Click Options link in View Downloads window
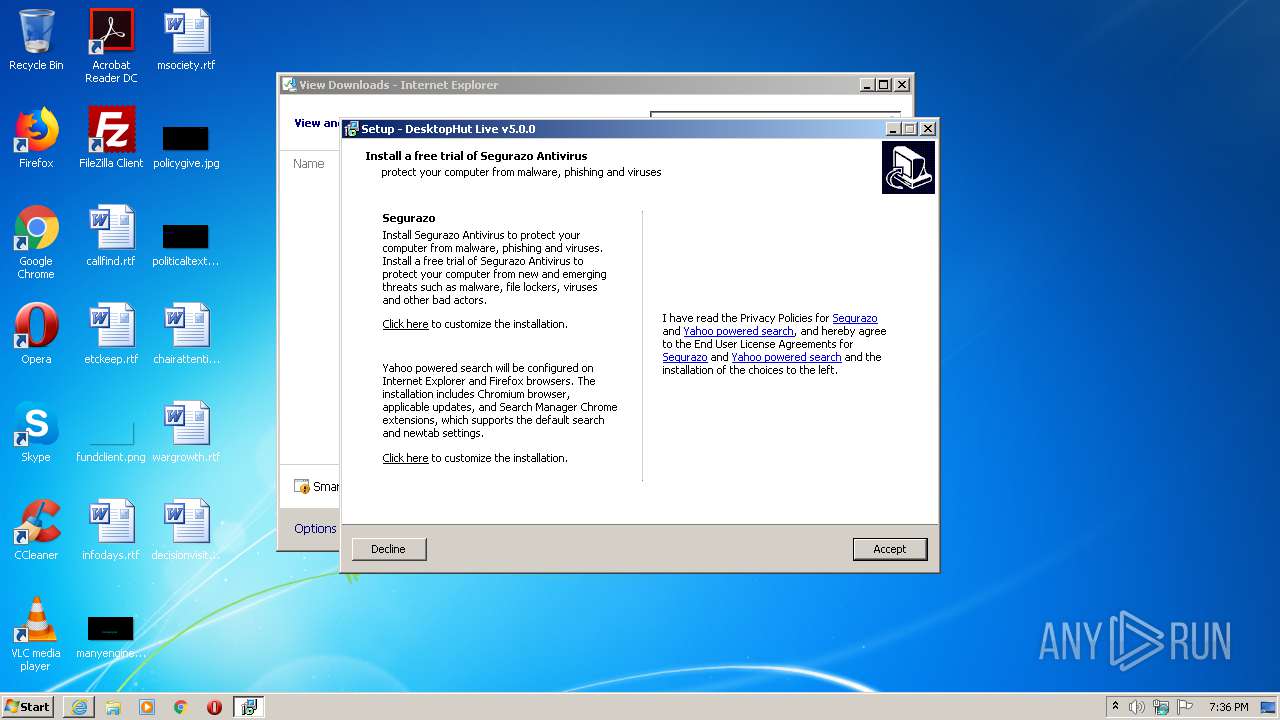Viewport: 1280px width, 720px height. (x=315, y=529)
